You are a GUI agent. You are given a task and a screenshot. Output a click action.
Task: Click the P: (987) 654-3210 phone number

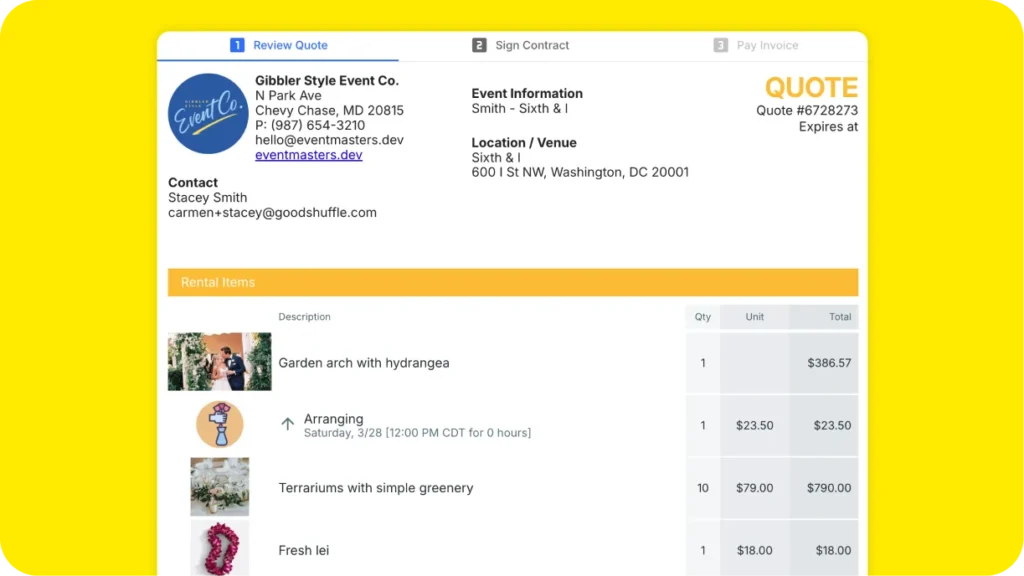tap(310, 125)
